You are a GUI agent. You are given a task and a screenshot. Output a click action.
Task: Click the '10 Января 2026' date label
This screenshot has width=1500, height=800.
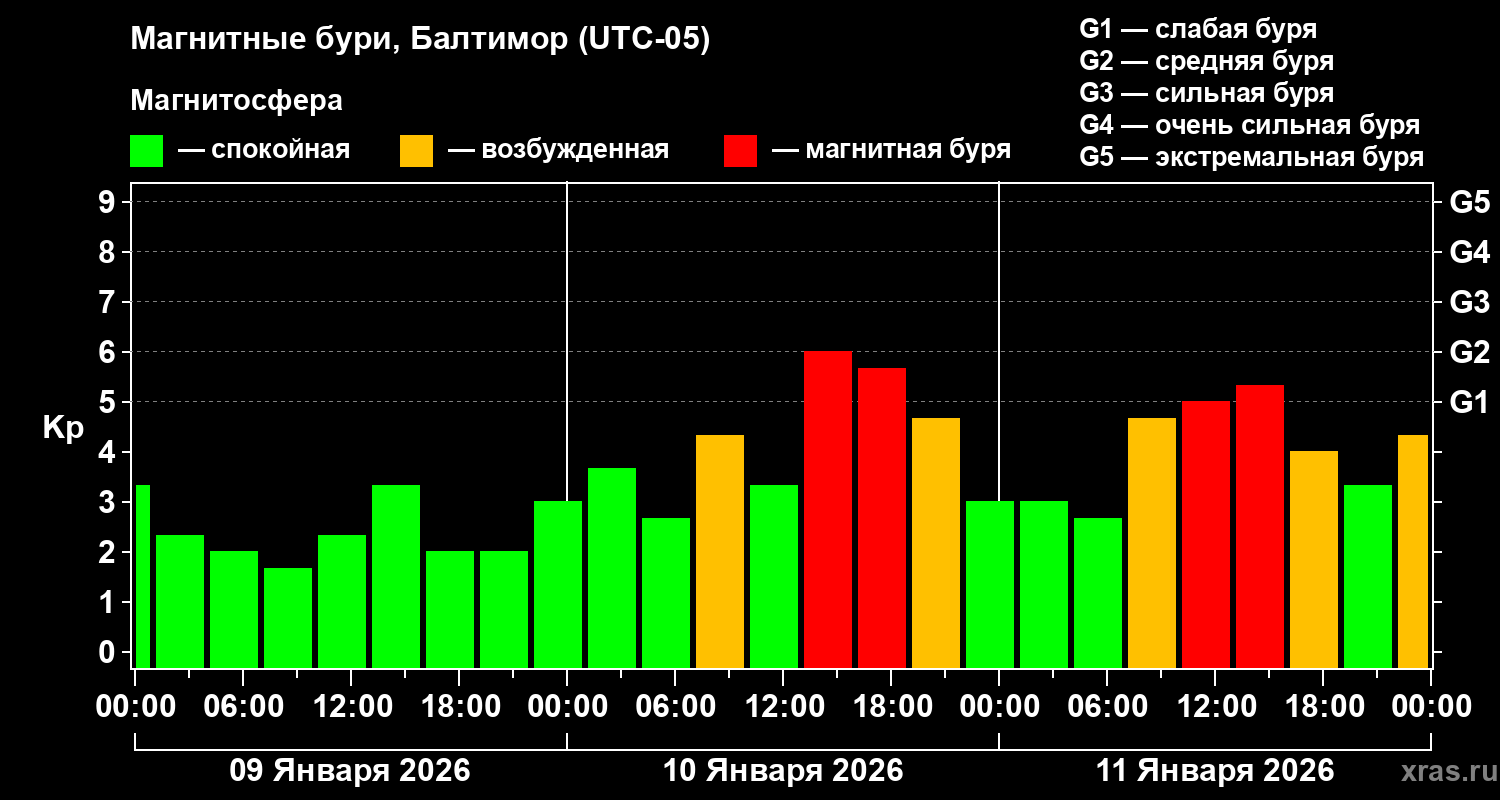point(783,771)
